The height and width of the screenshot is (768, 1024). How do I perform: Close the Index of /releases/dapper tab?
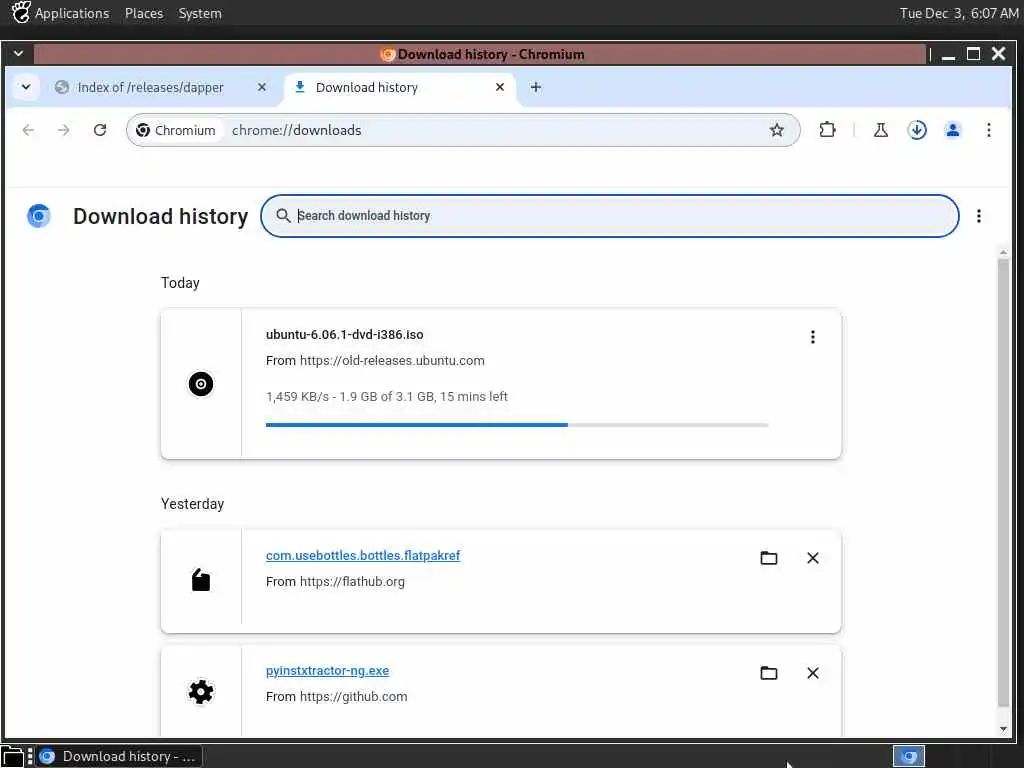[x=262, y=87]
